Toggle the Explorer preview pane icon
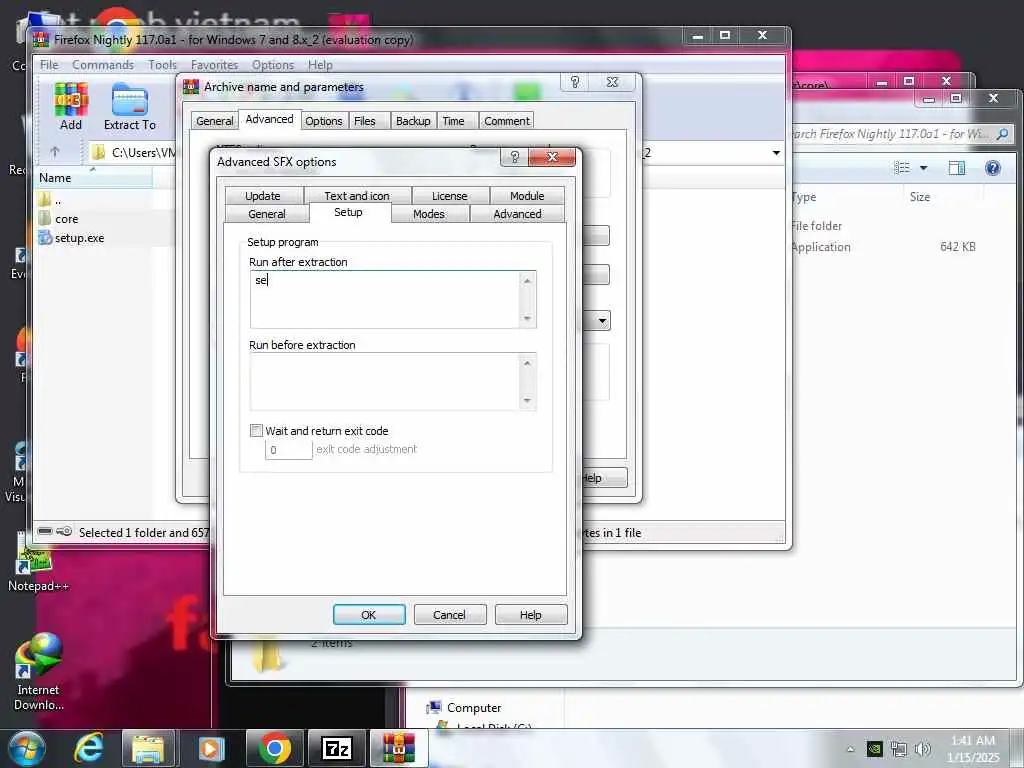1024x768 pixels. [957, 168]
